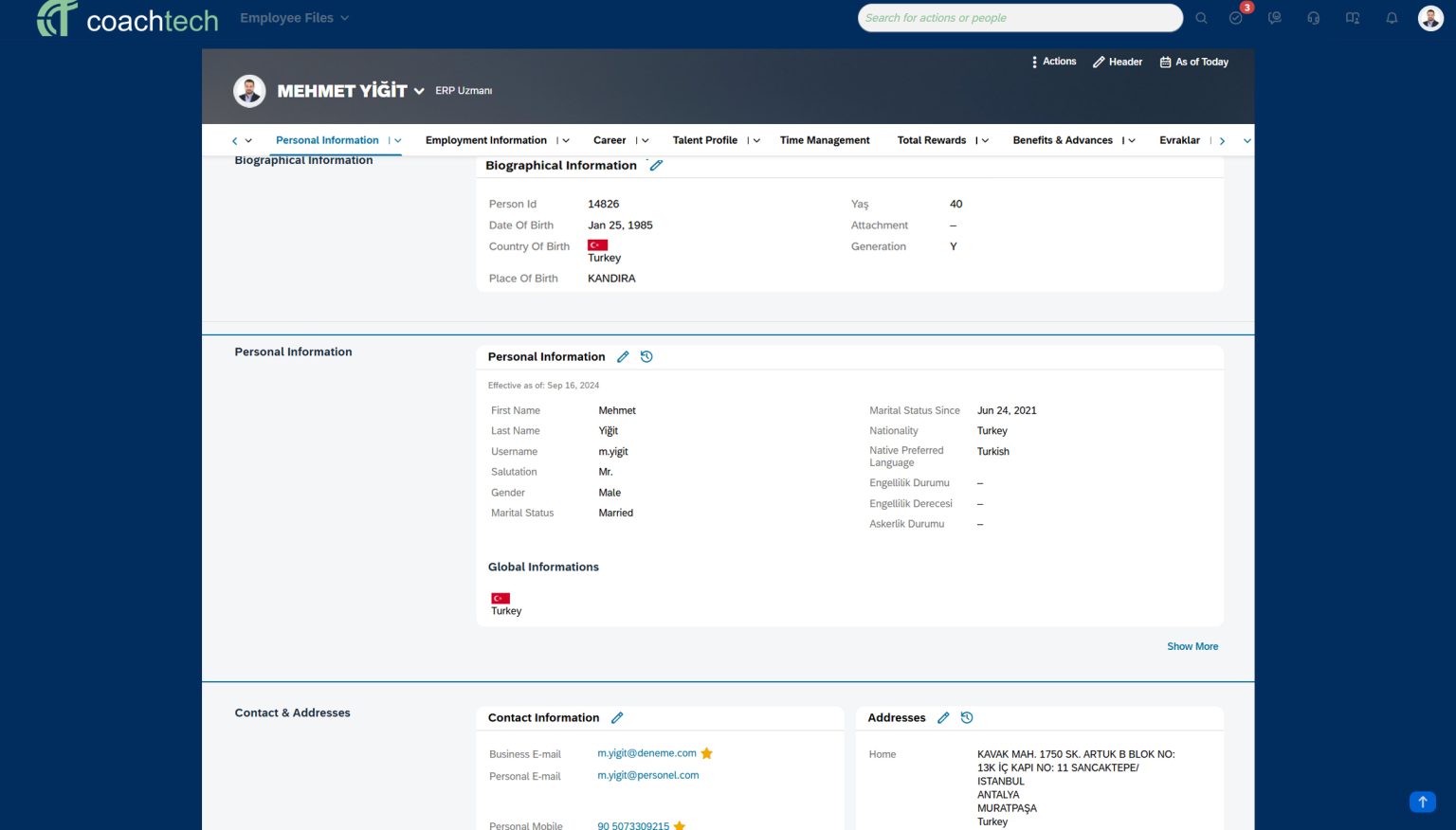This screenshot has width=1456, height=830.
Task: Click the m.yigit@deneme.com business email link
Action: (x=646, y=753)
